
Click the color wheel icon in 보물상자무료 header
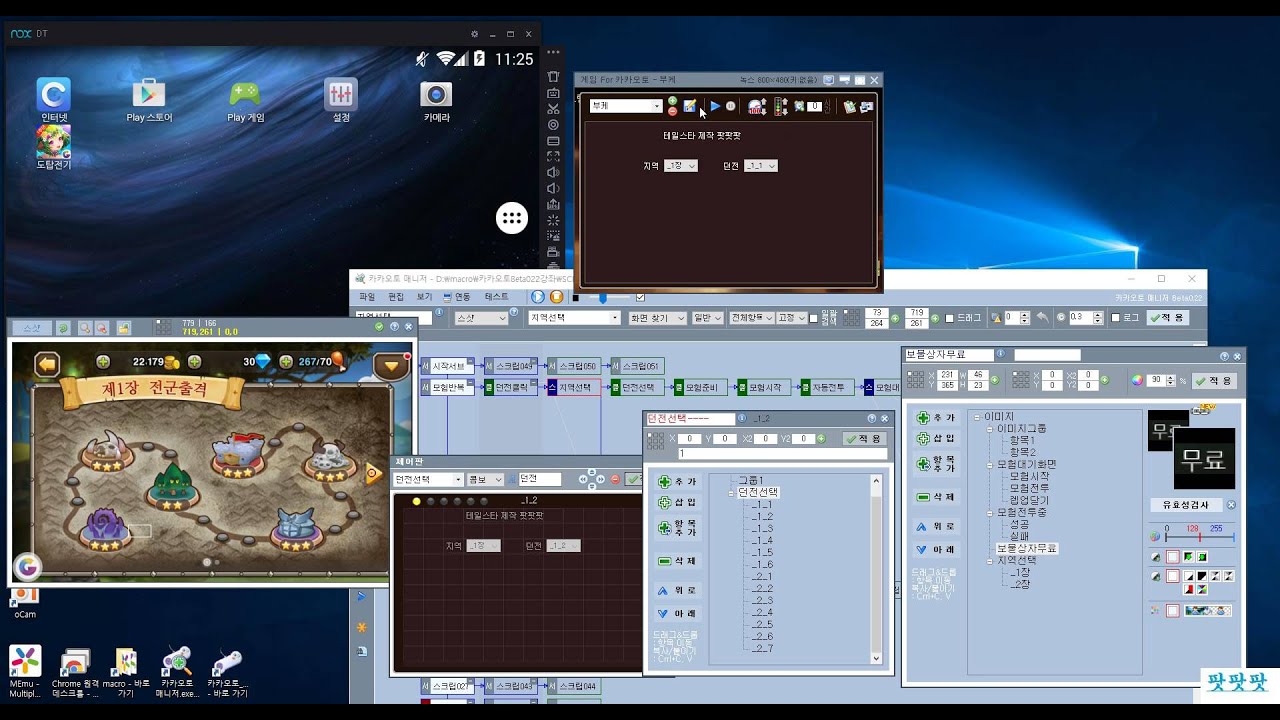coord(1138,380)
